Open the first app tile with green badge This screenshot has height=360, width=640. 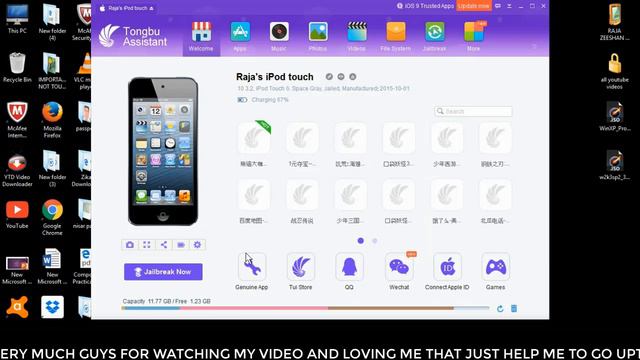tap(254, 139)
